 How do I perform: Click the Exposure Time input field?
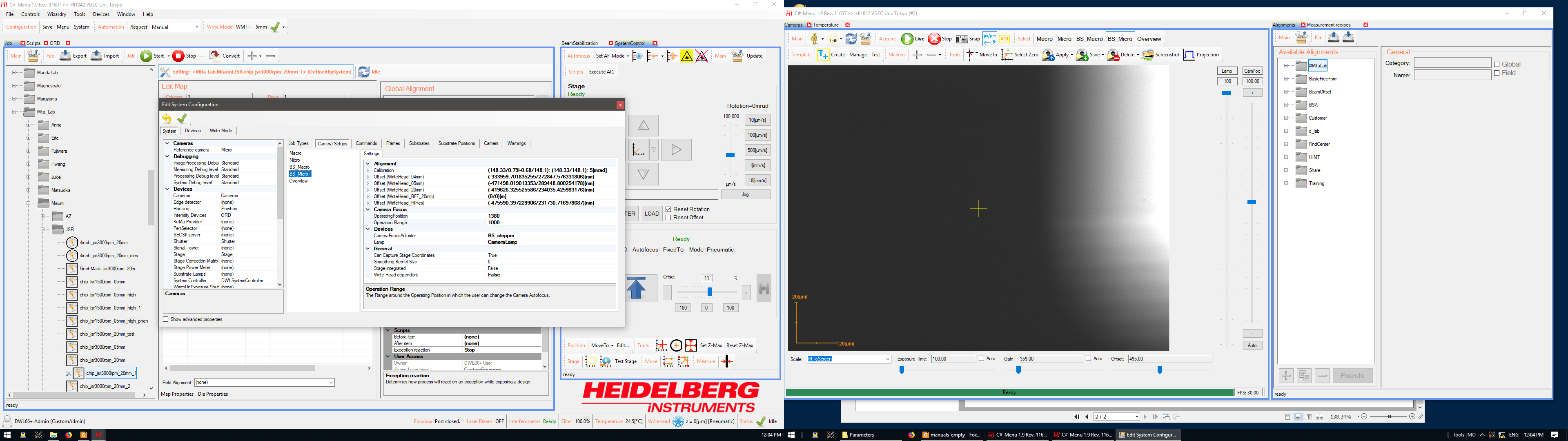click(953, 359)
